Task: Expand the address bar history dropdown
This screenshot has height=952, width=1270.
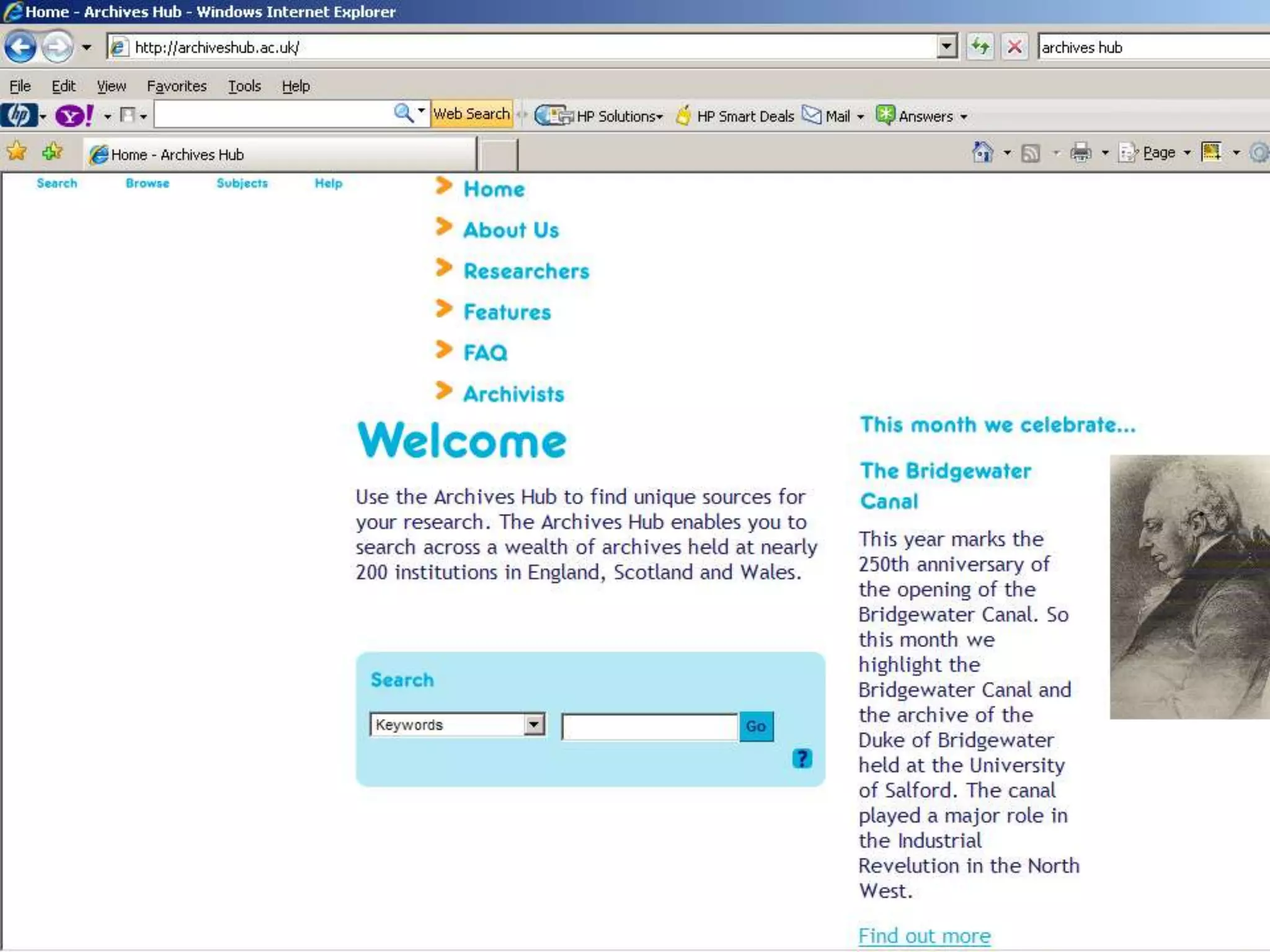Action: click(946, 47)
